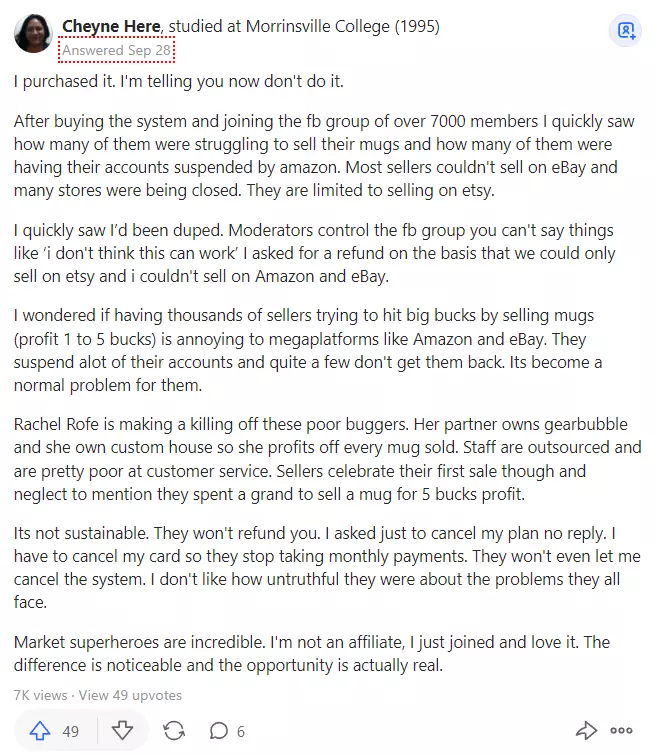The height and width of the screenshot is (755, 657).
Task: Click the paragraph about Market superheroes
Action: coord(312,653)
